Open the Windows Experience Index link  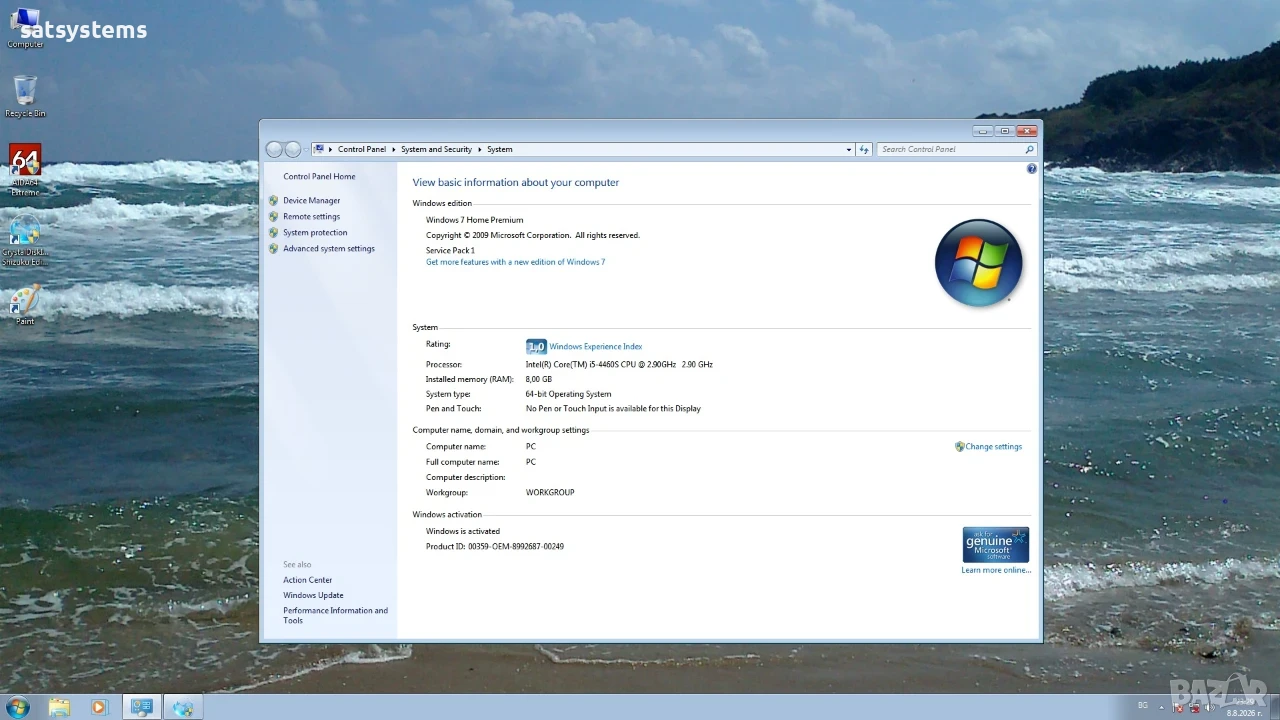pyautogui.click(x=596, y=346)
